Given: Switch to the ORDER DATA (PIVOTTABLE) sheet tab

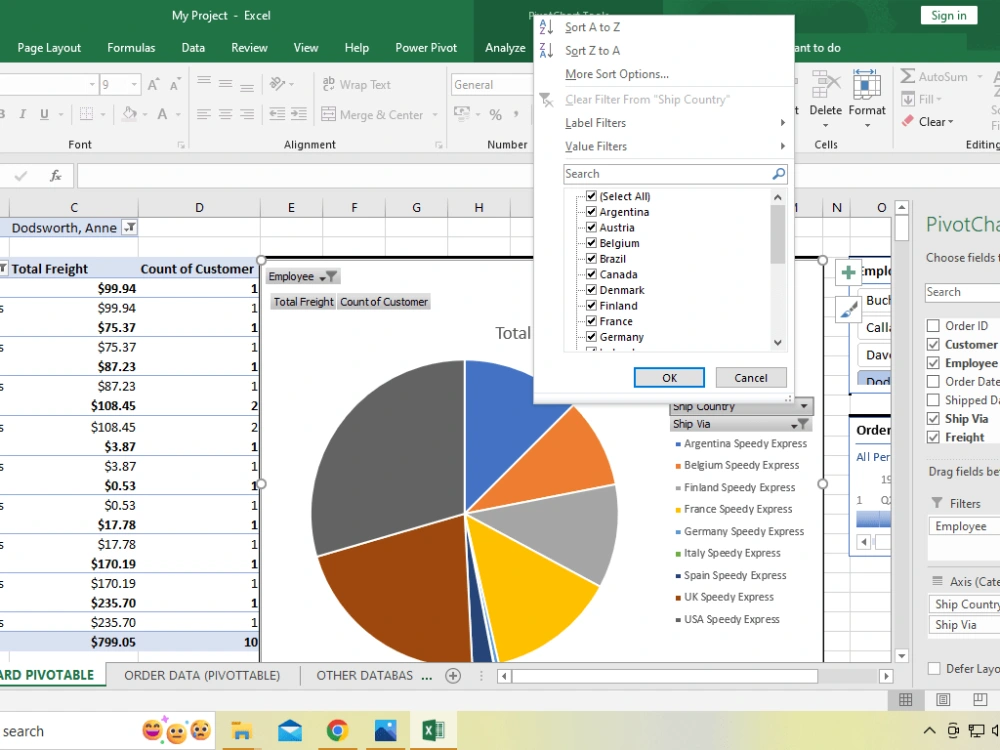Looking at the screenshot, I should (202, 675).
